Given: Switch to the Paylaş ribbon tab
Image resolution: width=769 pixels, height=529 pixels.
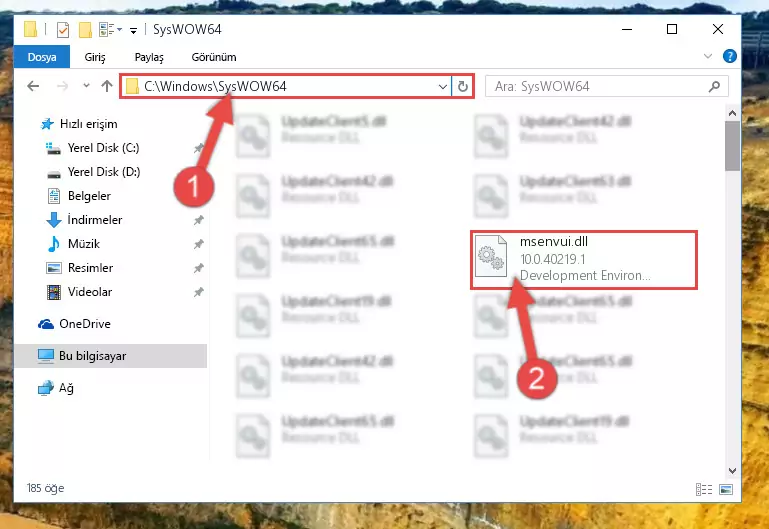Looking at the screenshot, I should [149, 57].
